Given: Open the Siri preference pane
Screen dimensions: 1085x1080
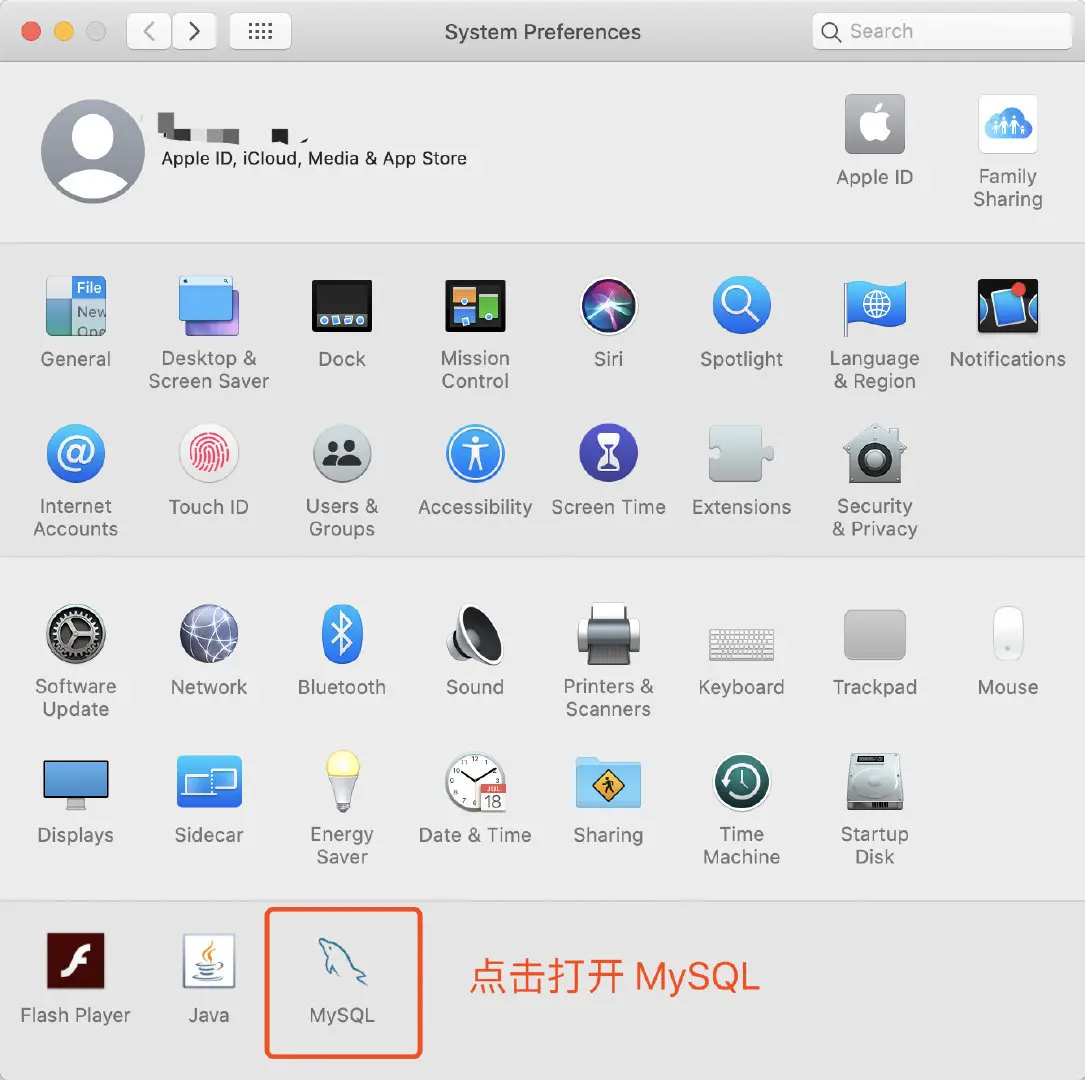Looking at the screenshot, I should 608,306.
